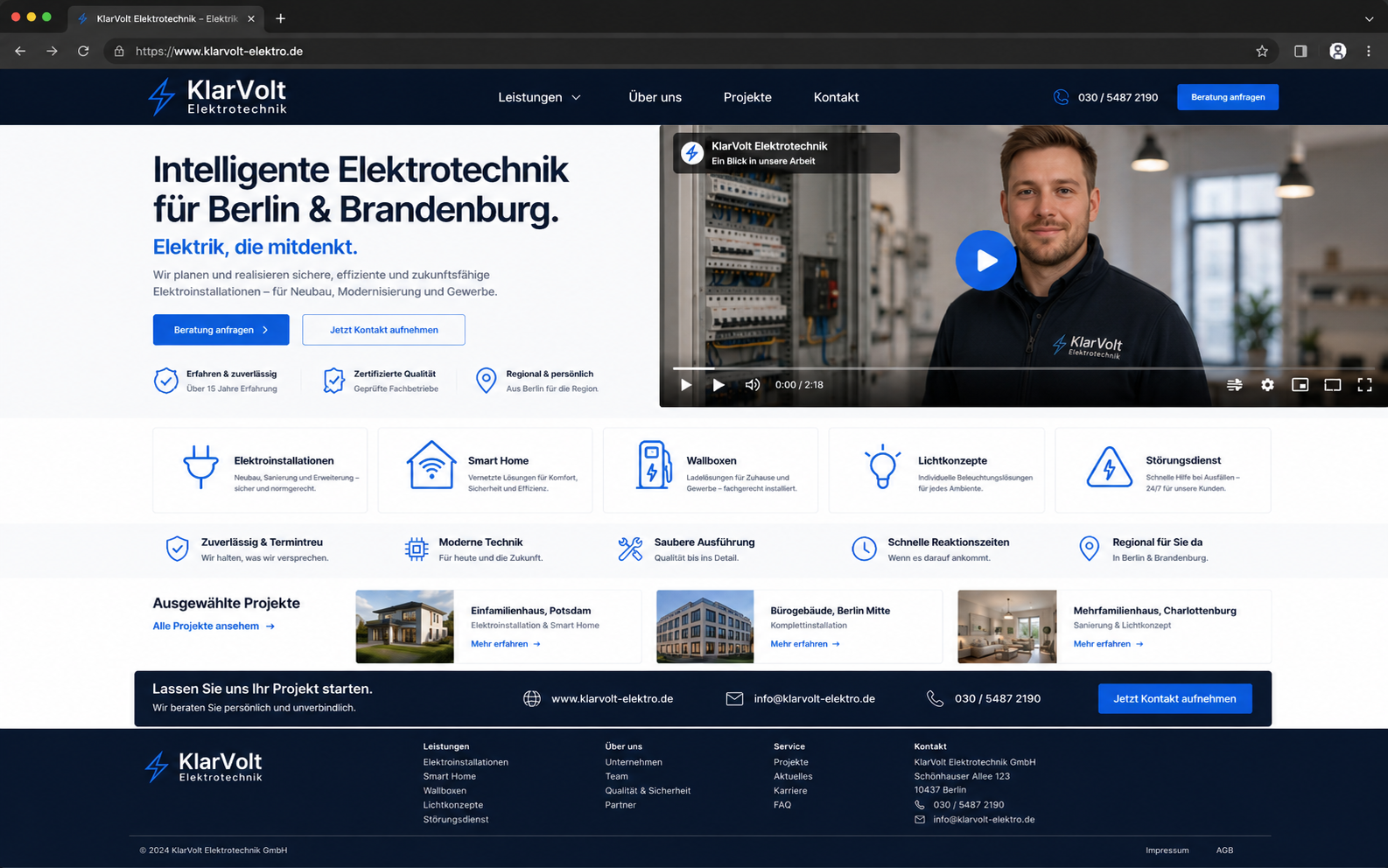Click the chip icon beside Moderne Technik

[417, 549]
